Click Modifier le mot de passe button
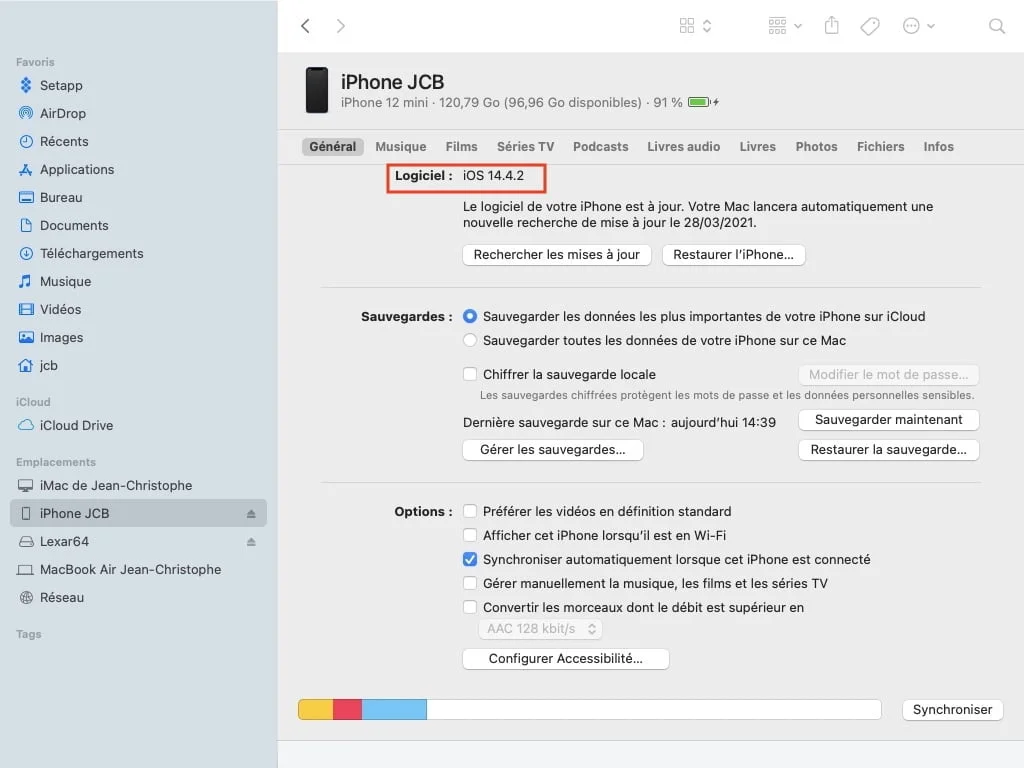This screenshot has width=1024, height=768. [x=888, y=375]
